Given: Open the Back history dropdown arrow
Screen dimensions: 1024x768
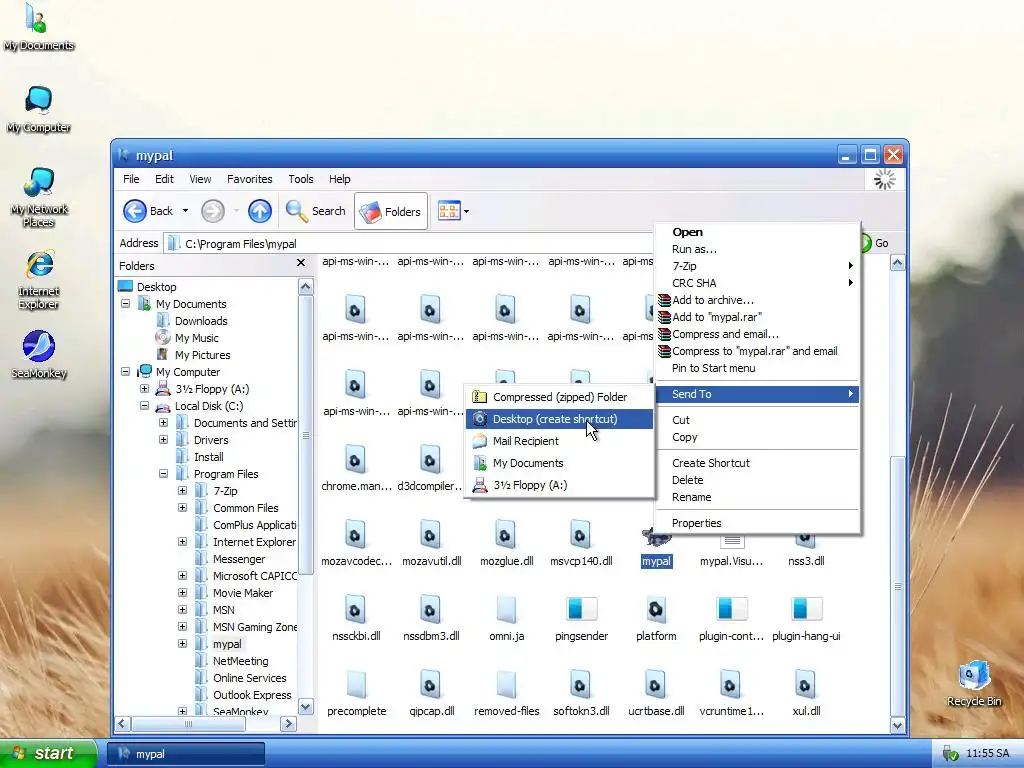Looking at the screenshot, I should tap(185, 211).
